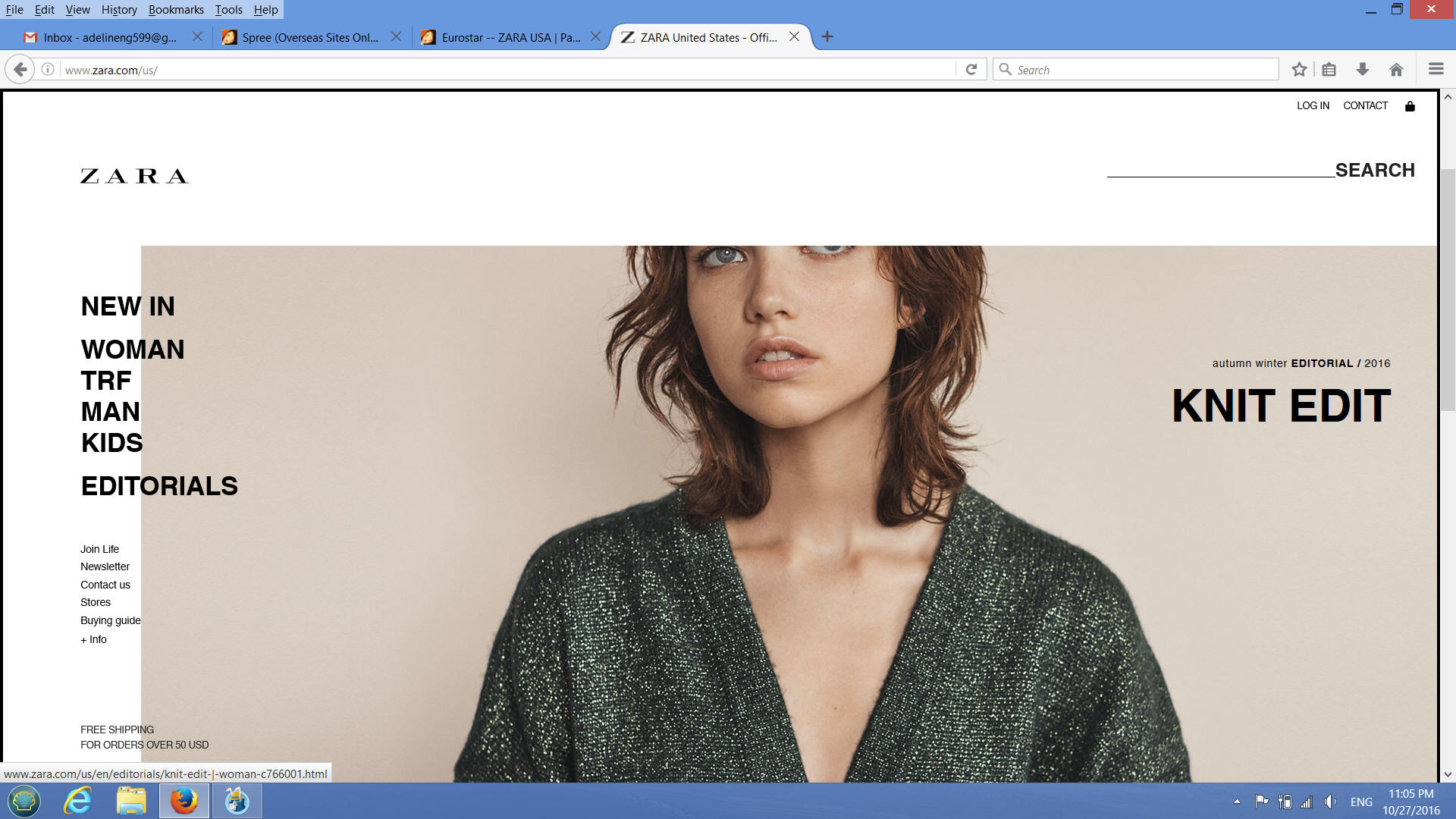
Task: Click the model editorial hero image
Action: click(x=789, y=513)
